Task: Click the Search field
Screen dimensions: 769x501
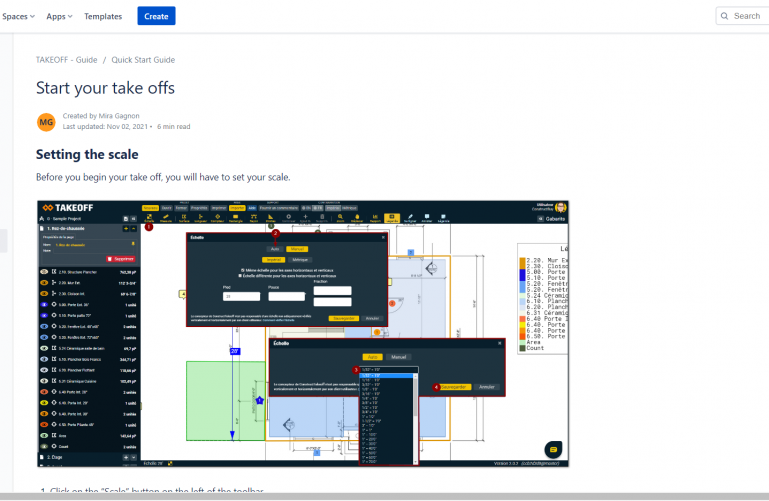Action: [742, 16]
